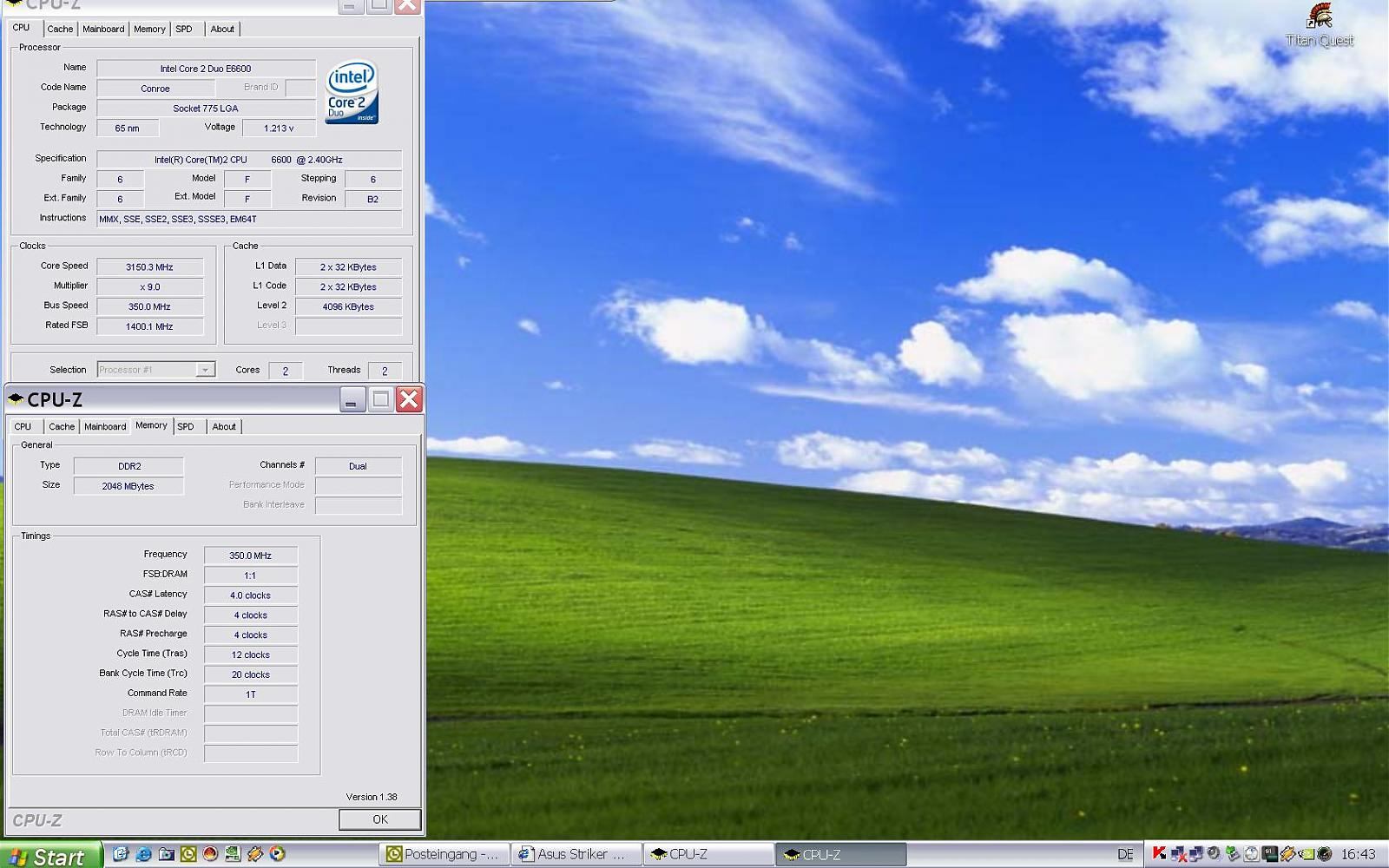Click the DE language indicator

pyautogui.click(x=1125, y=854)
